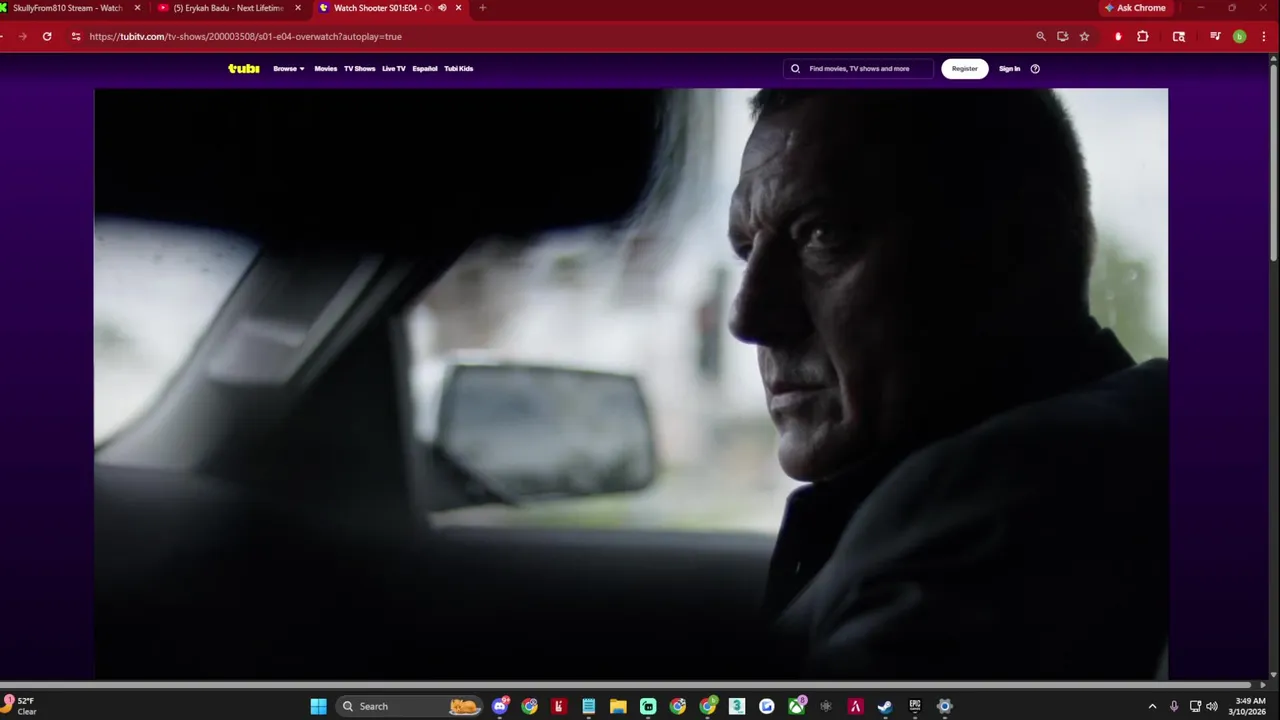Go to Live TV
The image size is (1280, 720).
pos(394,69)
